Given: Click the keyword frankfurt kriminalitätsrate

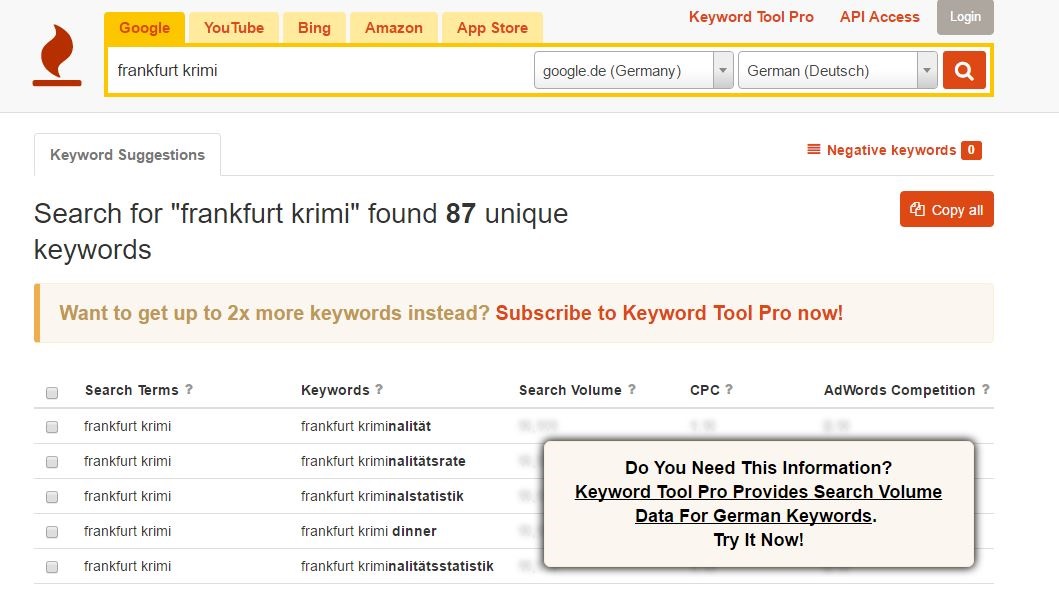Looking at the screenshot, I should point(383,461).
